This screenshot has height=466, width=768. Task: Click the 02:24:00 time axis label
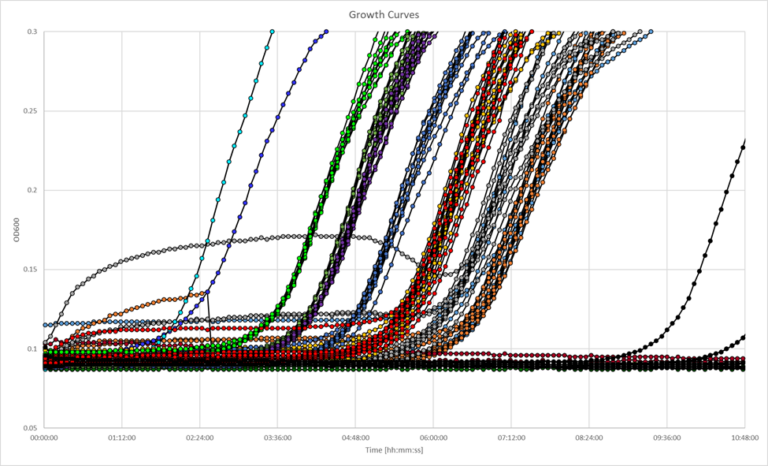click(200, 438)
